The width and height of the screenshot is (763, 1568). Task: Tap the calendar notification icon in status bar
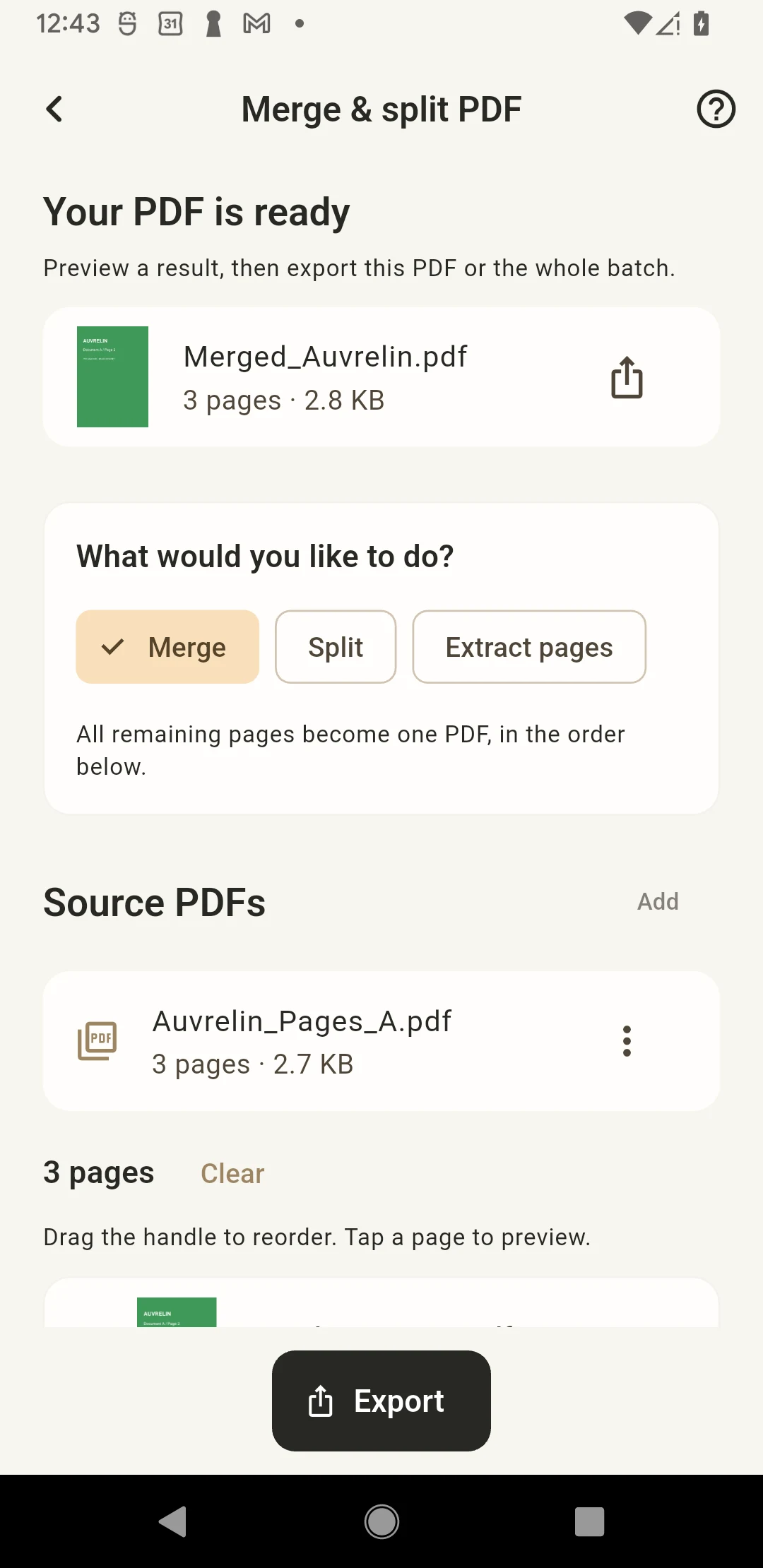[x=170, y=24]
